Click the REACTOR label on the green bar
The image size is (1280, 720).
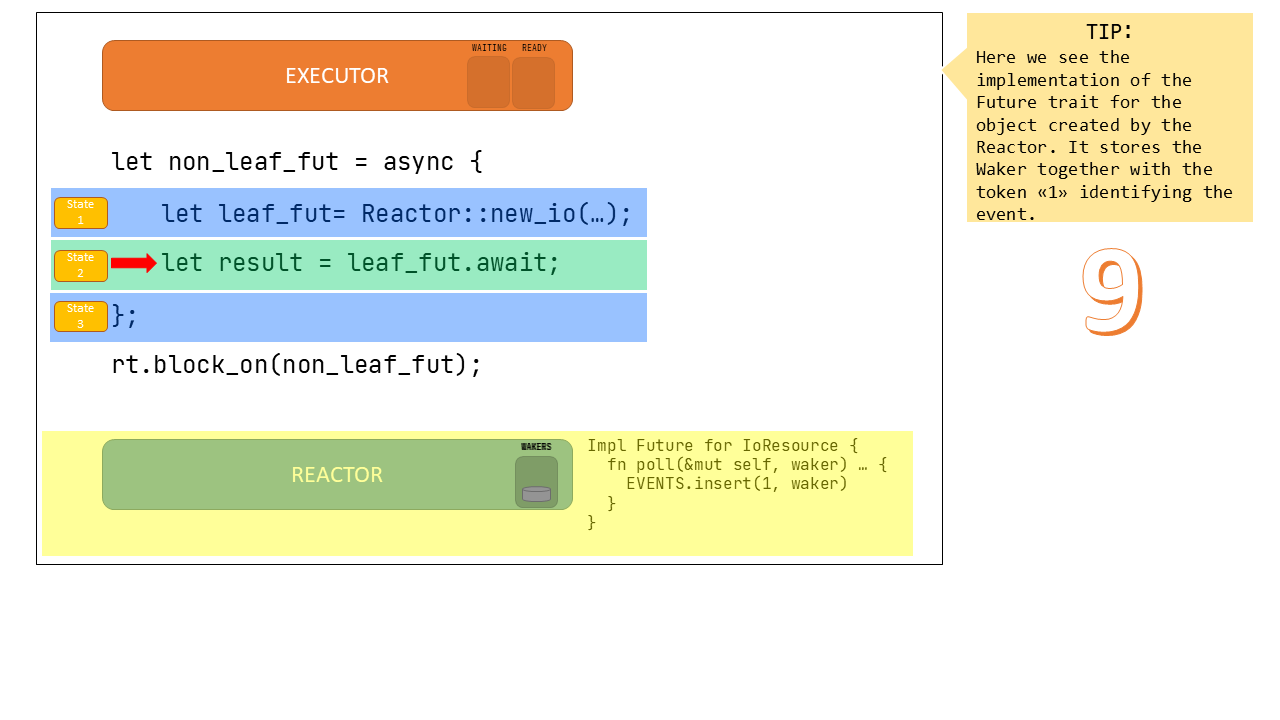[x=337, y=475]
